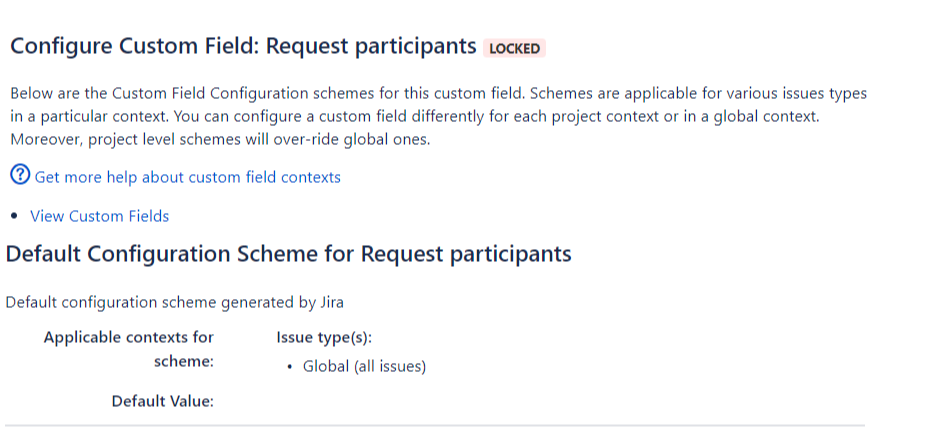Open Get more help about custom field contexts
Screen dimensions: 925x432
[187, 177]
